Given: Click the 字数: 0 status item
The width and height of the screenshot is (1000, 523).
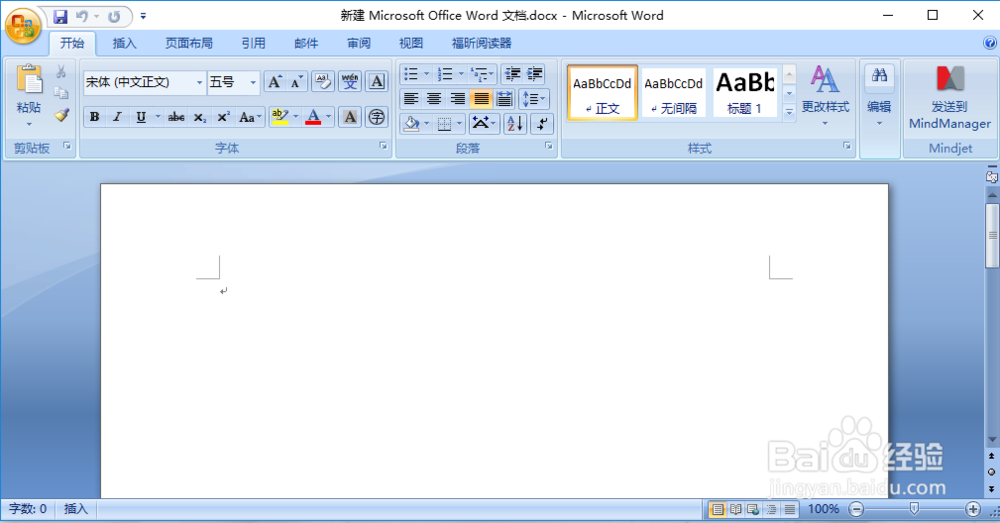Looking at the screenshot, I should pos(27,509).
